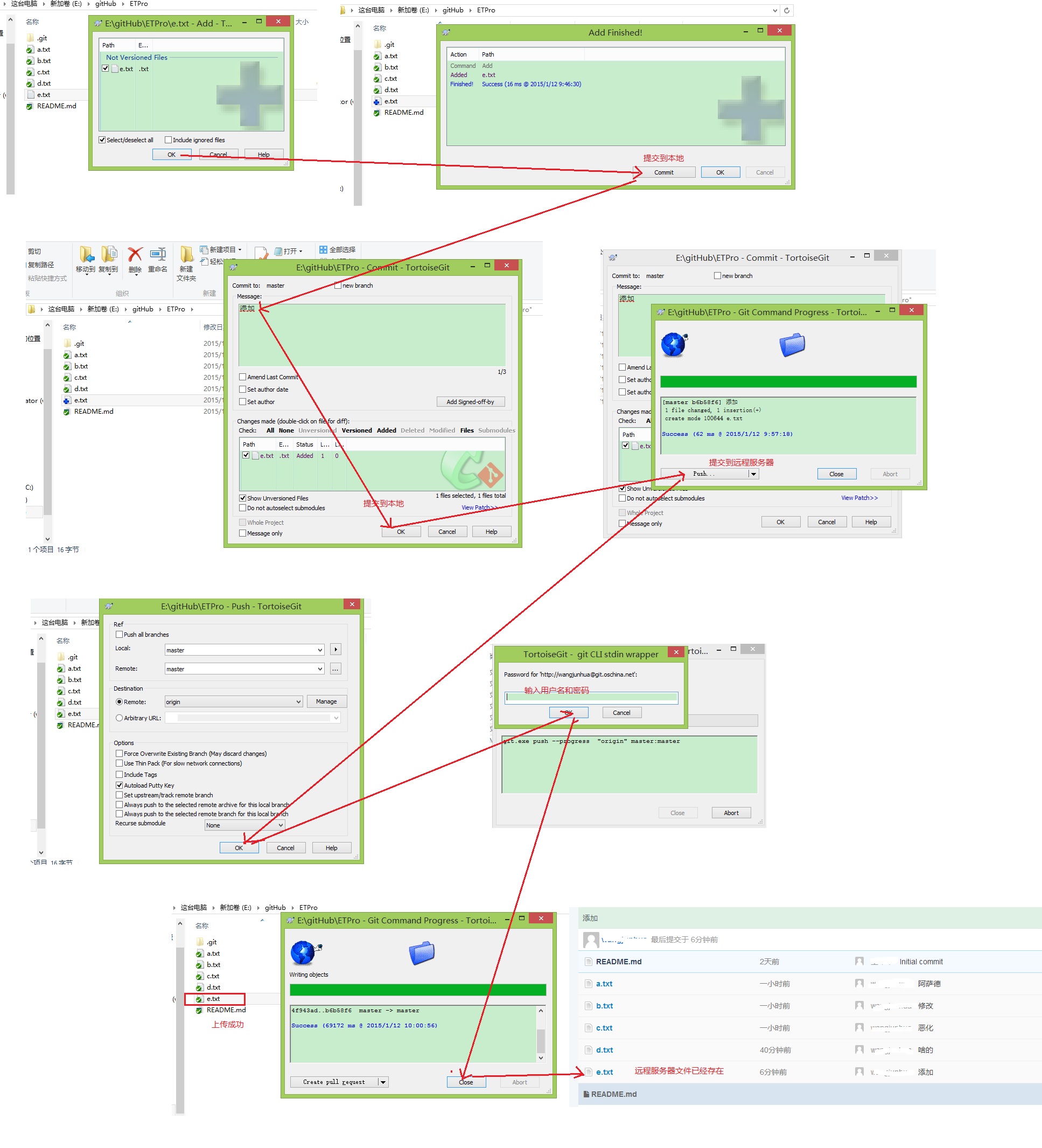Click the Push... button in the commit progress window
Image resolution: width=1042 pixels, height=1148 pixels.
pos(704,474)
